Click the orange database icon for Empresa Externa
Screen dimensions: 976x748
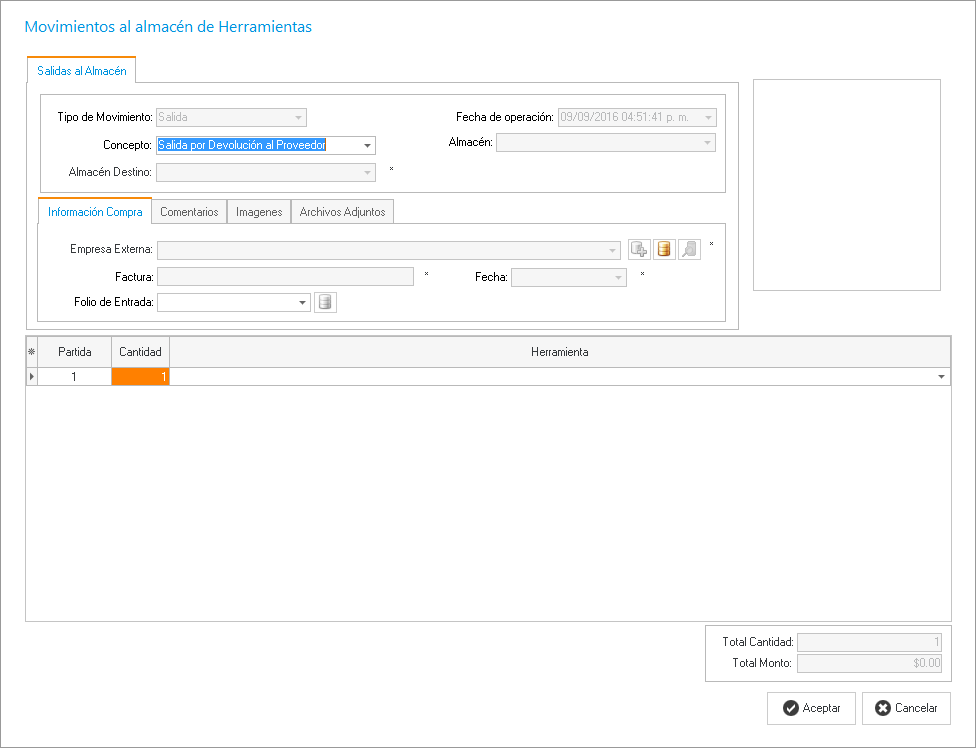664,250
